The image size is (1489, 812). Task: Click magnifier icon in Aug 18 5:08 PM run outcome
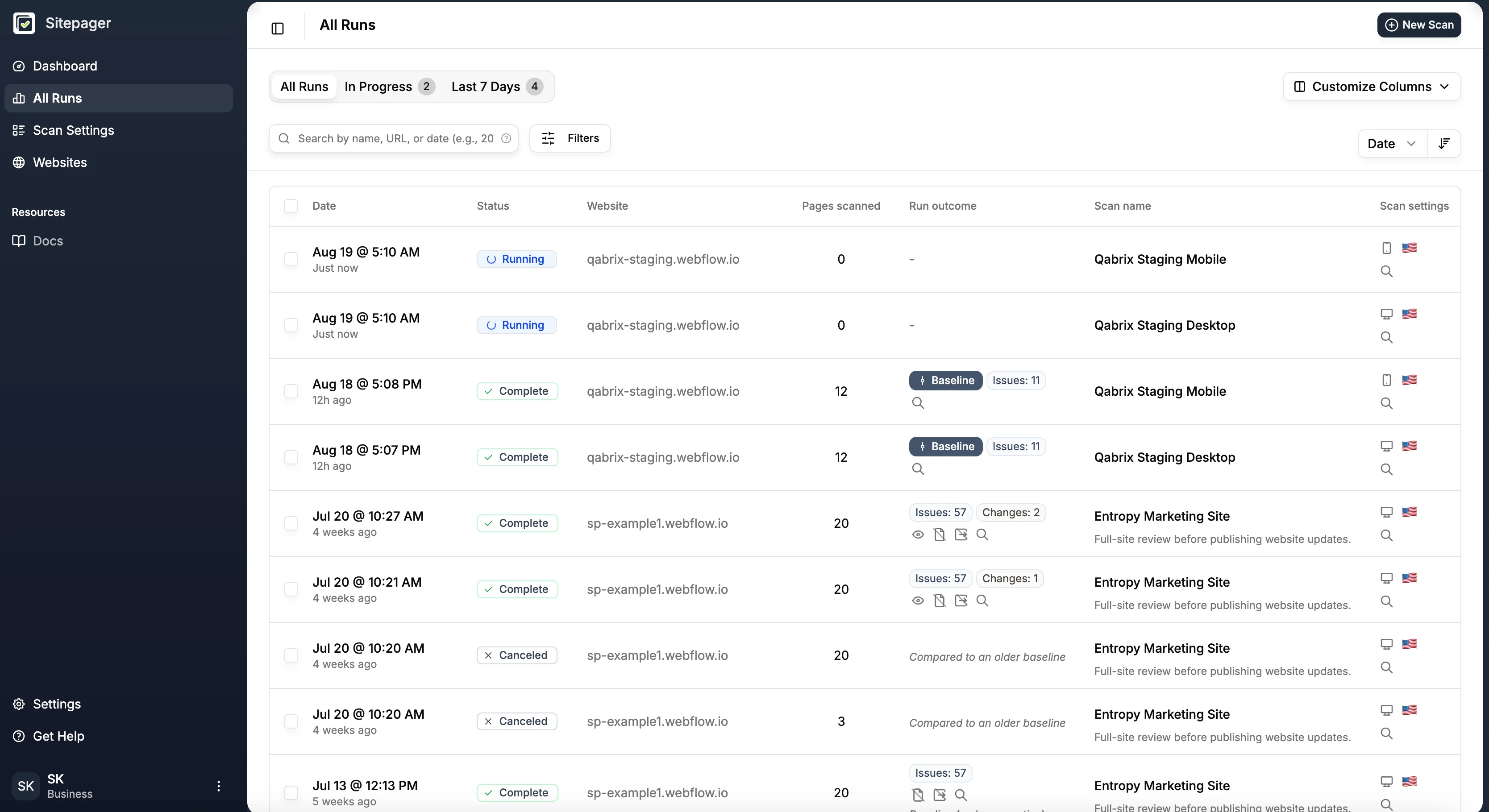918,403
